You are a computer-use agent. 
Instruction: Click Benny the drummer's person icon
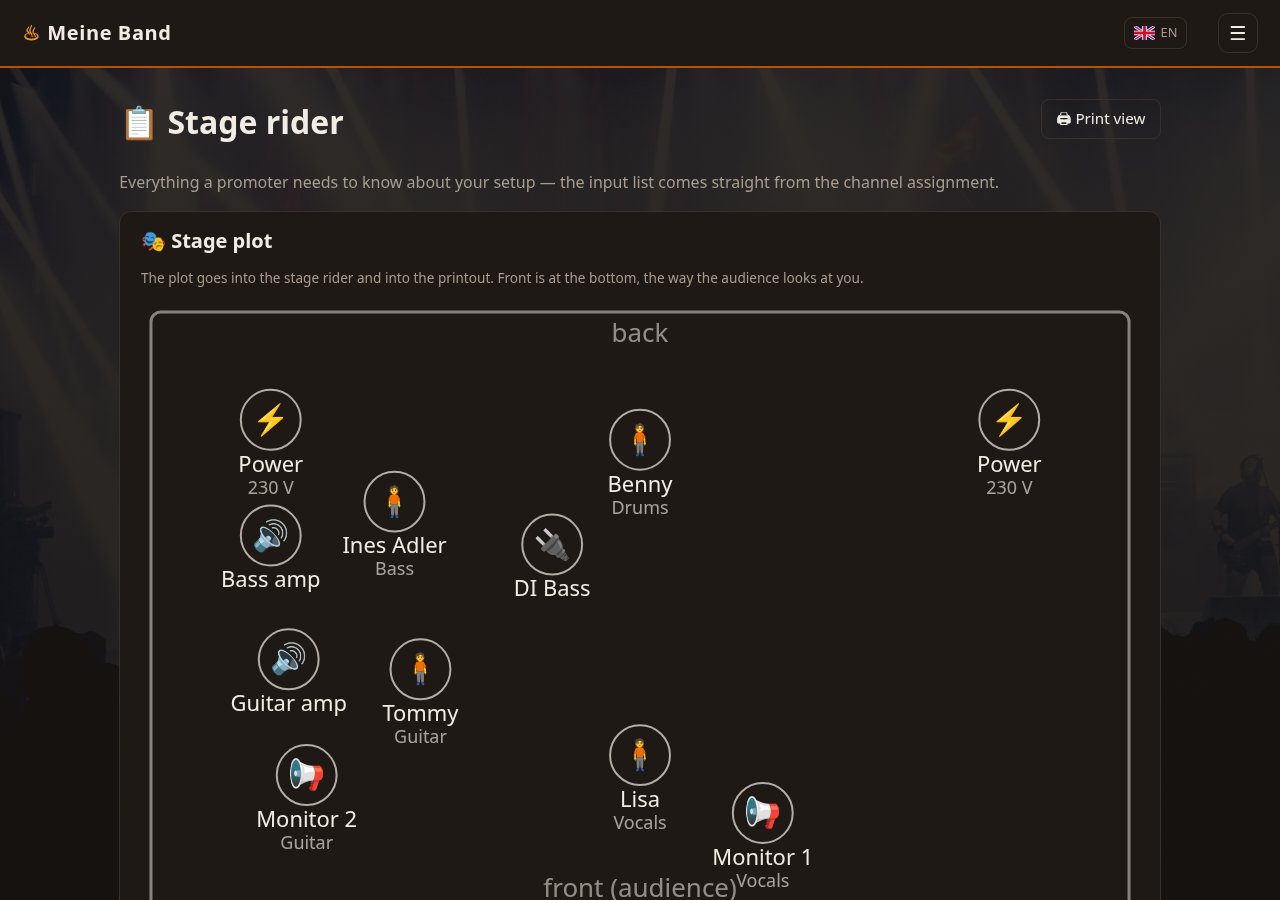(640, 440)
